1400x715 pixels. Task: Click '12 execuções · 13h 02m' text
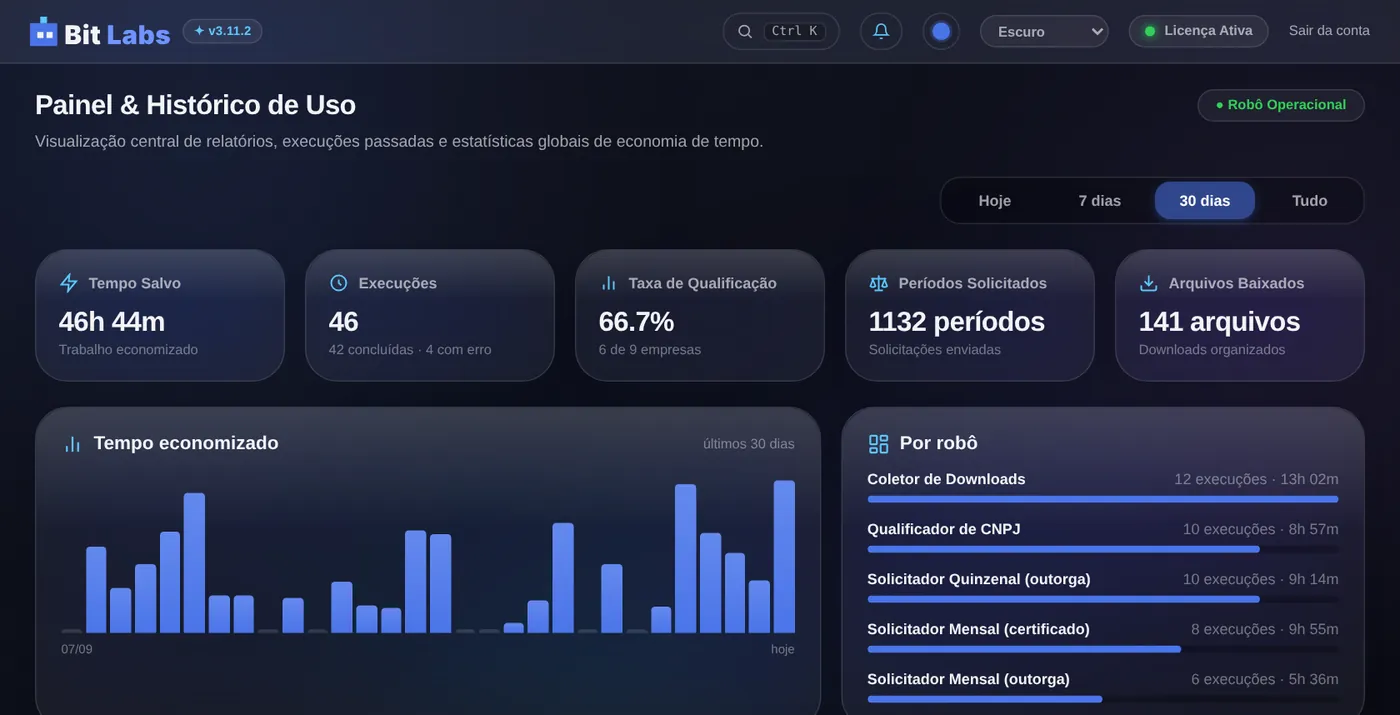click(1256, 479)
